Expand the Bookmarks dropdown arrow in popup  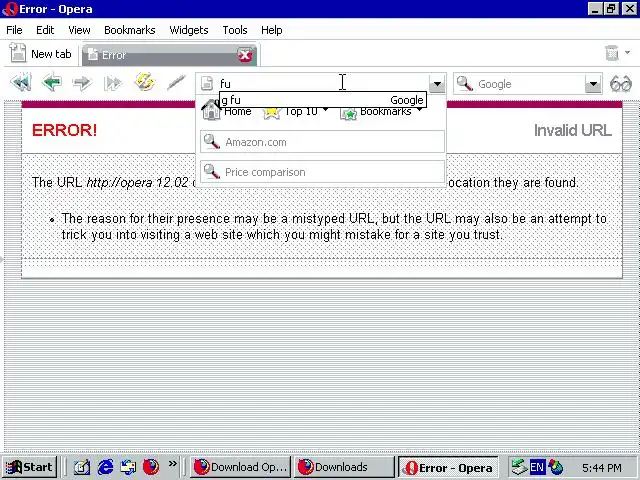[x=420, y=110]
